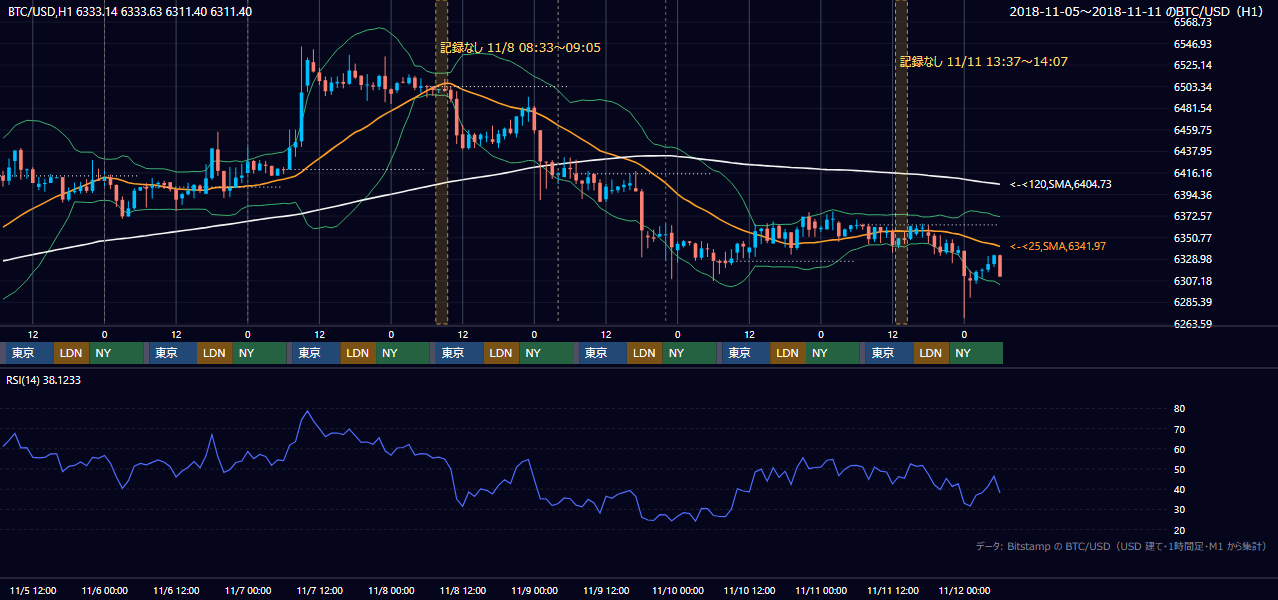Click price axis value 6568.73

tap(1193, 22)
